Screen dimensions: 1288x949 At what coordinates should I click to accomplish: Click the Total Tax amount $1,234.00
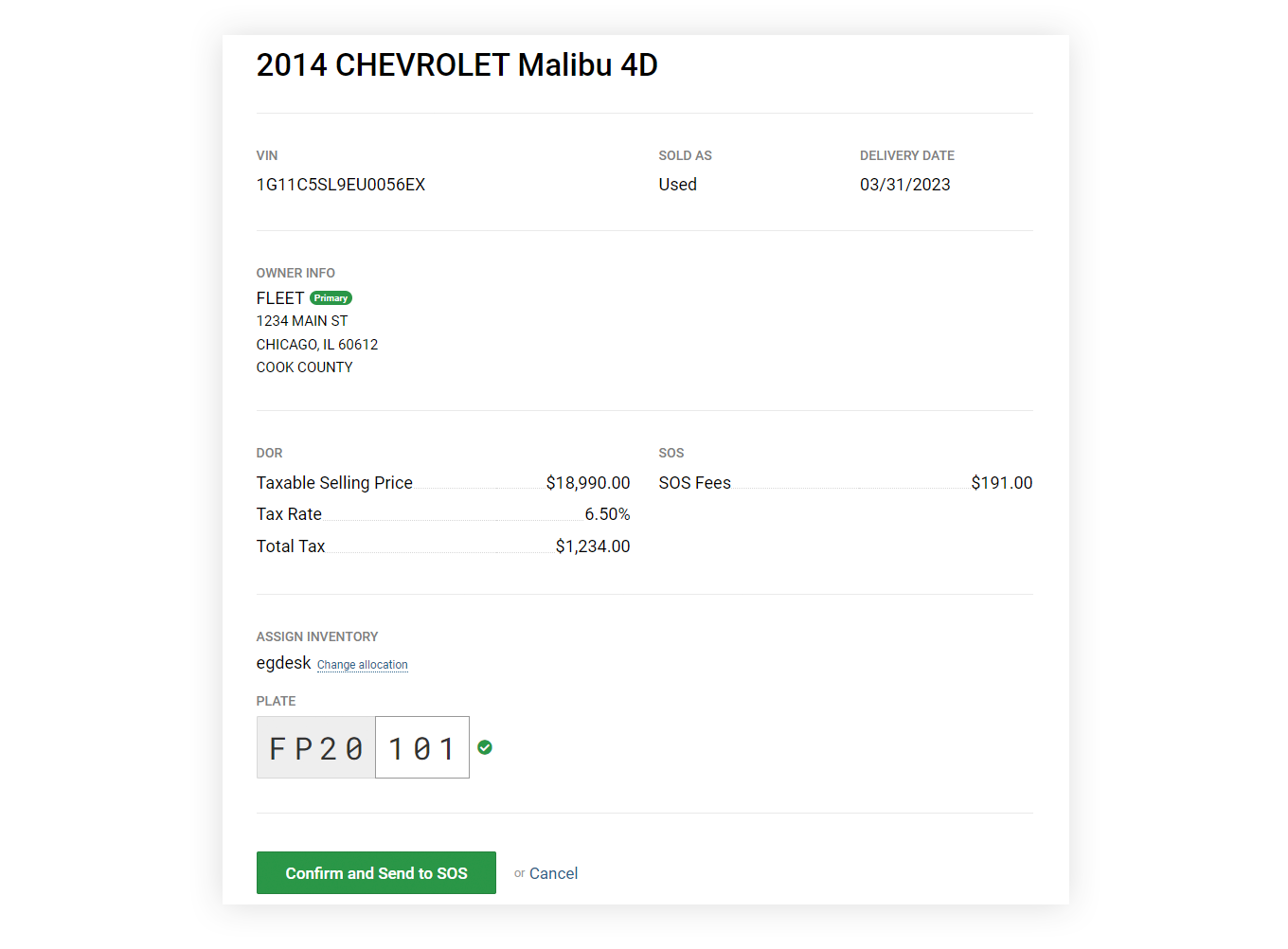[593, 546]
